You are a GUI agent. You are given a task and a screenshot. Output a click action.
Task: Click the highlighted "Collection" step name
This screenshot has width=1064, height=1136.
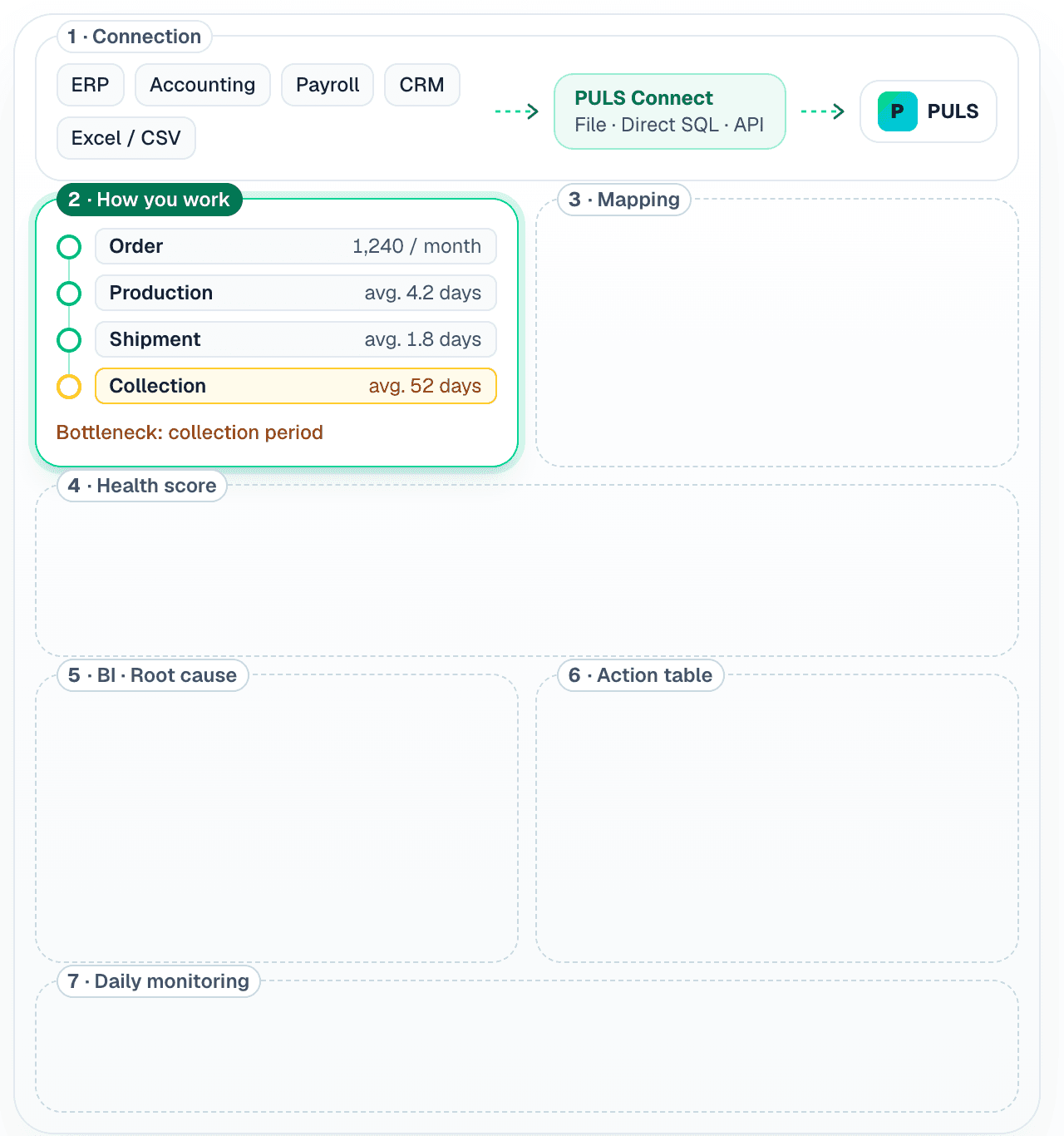tap(158, 386)
